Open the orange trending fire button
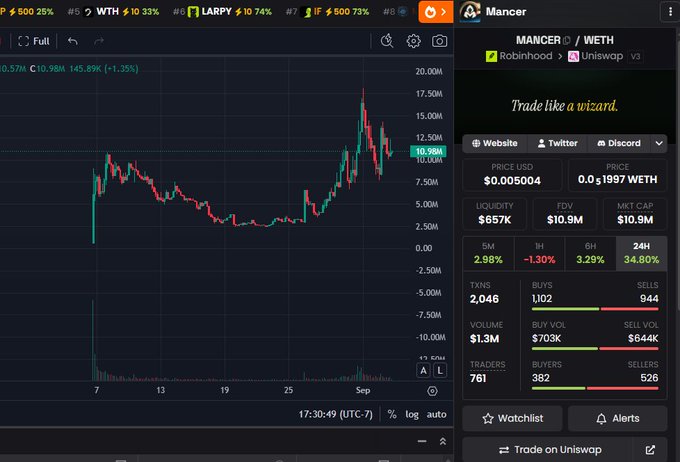 click(435, 12)
